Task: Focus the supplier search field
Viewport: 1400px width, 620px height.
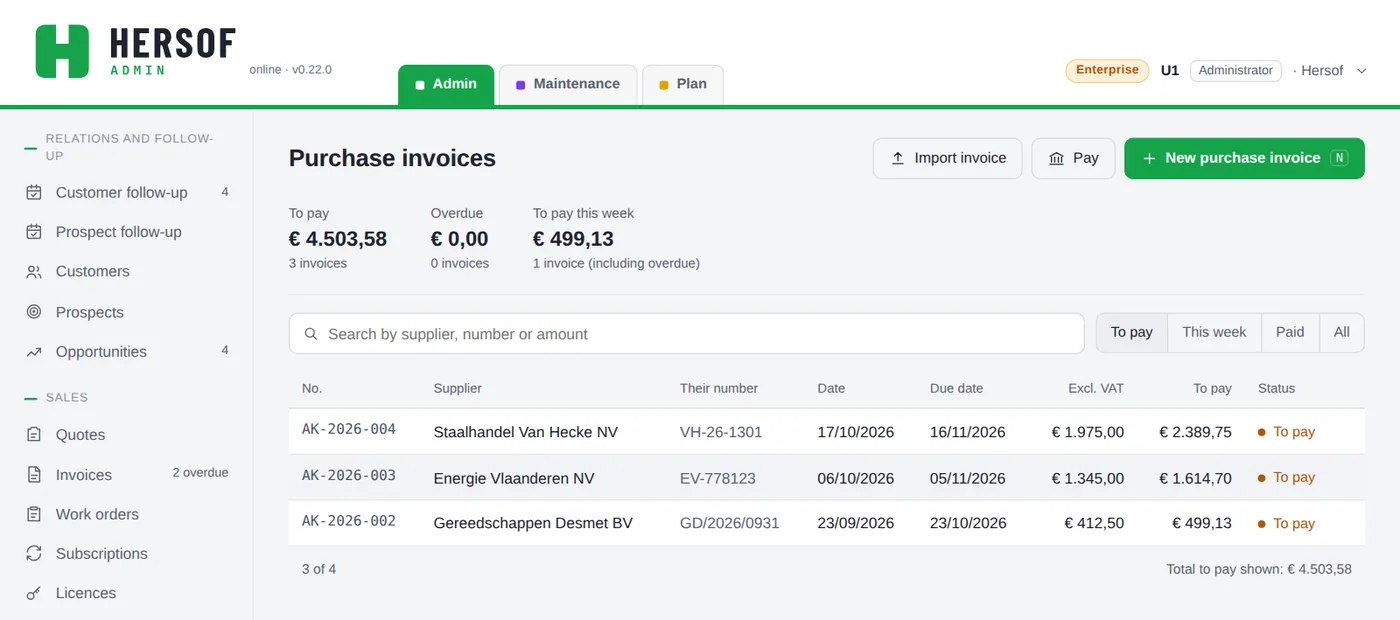Action: (x=686, y=334)
